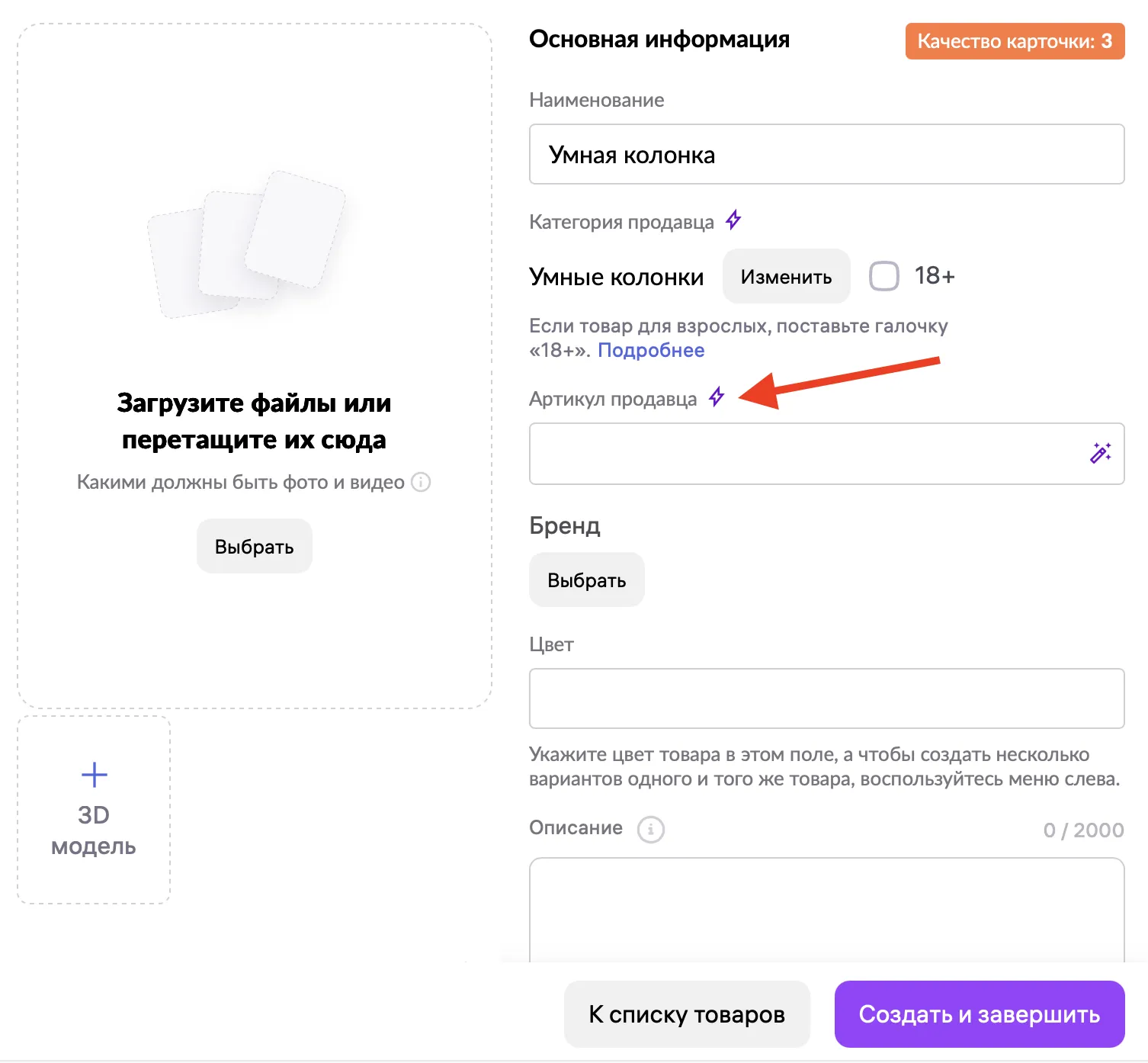Click the lightning icon beside Артикул продавца
The width and height of the screenshot is (1148, 1063).
point(716,397)
